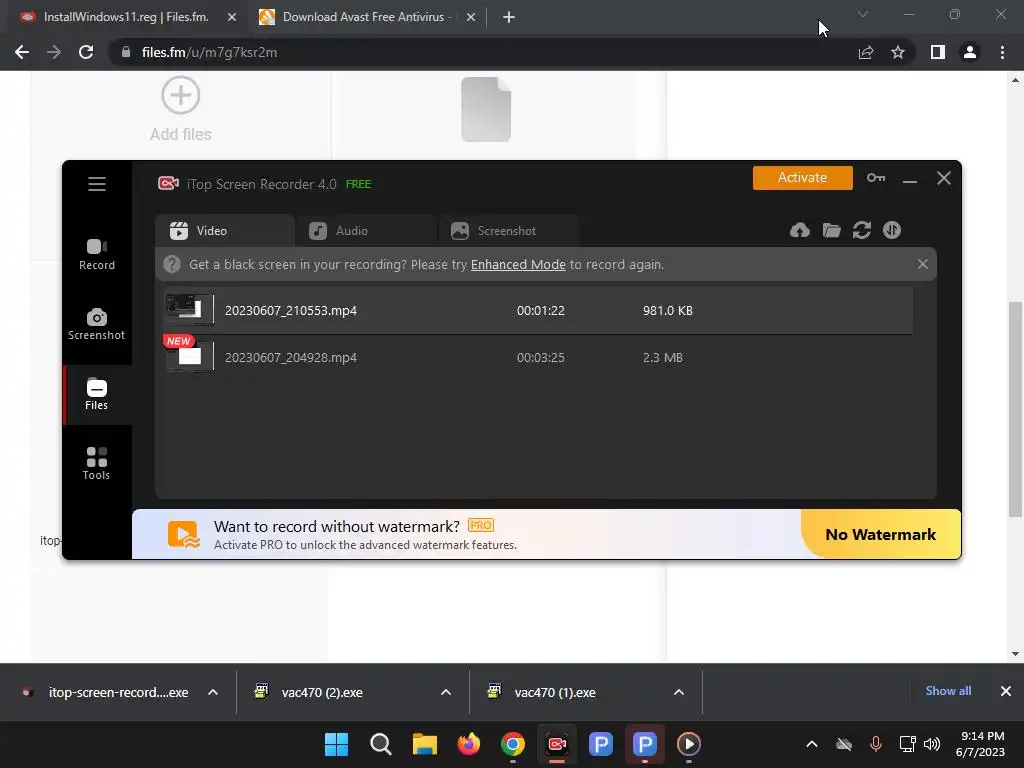
Task: Open File Explorer from taskbar
Action: pyautogui.click(x=424, y=744)
